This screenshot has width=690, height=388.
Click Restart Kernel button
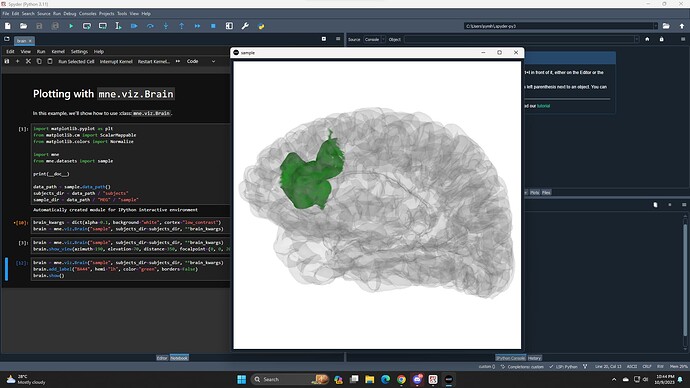pyautogui.click(x=154, y=62)
